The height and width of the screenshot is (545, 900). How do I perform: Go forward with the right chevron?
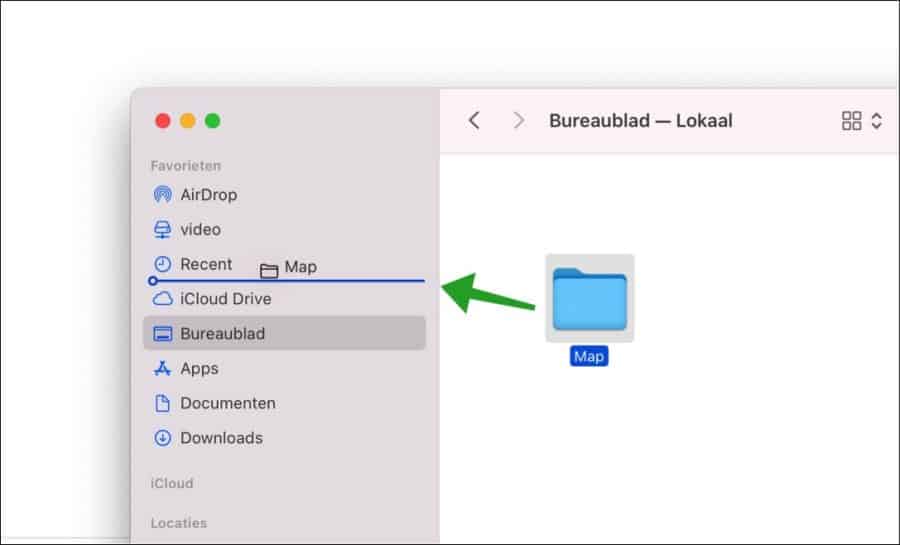tap(519, 120)
